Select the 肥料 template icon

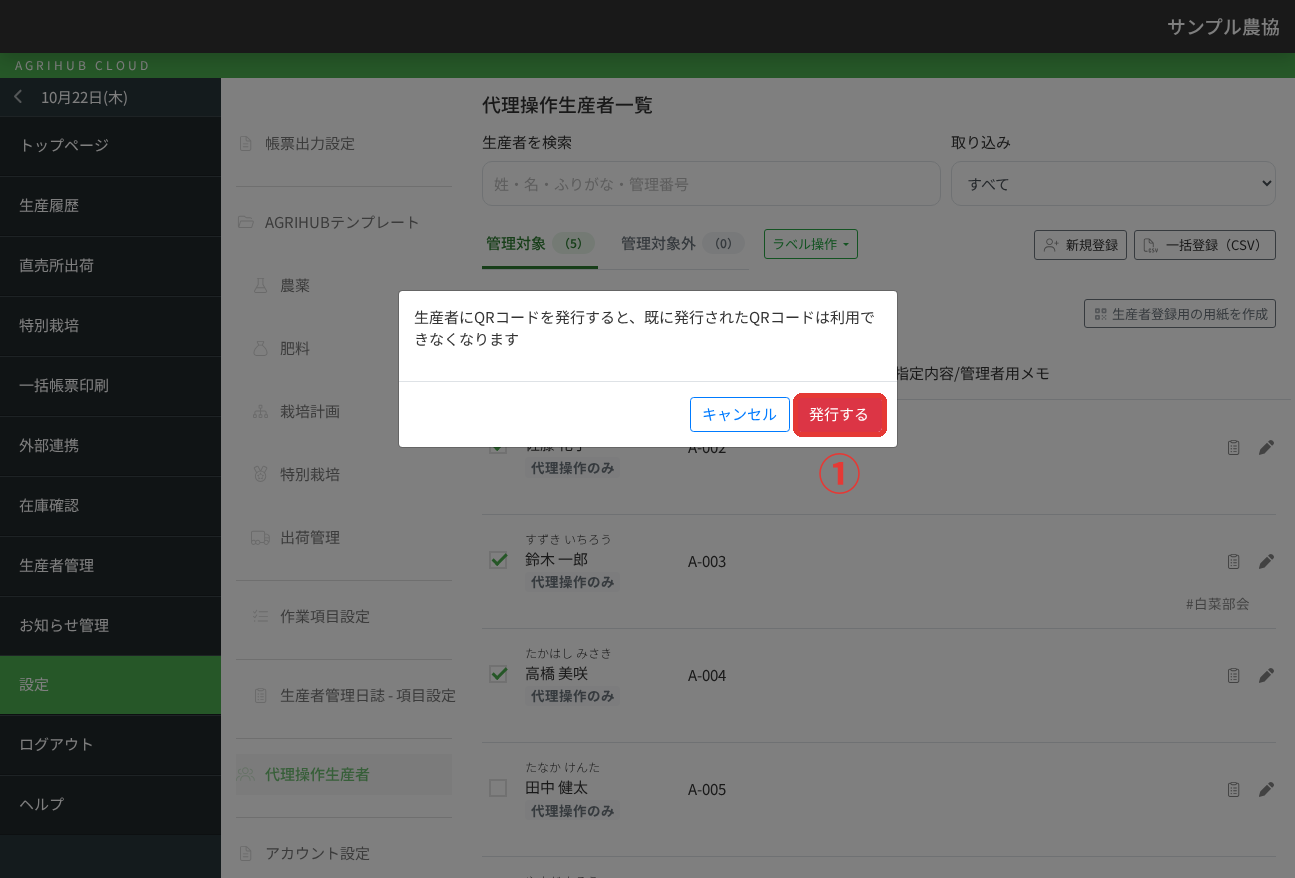[260, 349]
